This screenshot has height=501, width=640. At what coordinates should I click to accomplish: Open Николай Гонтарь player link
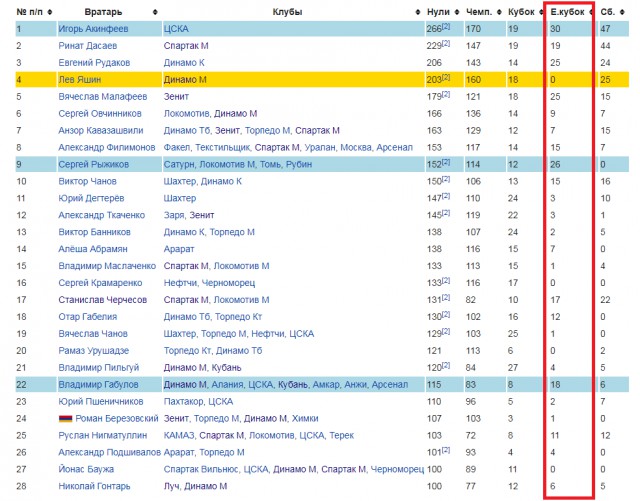coord(94,486)
